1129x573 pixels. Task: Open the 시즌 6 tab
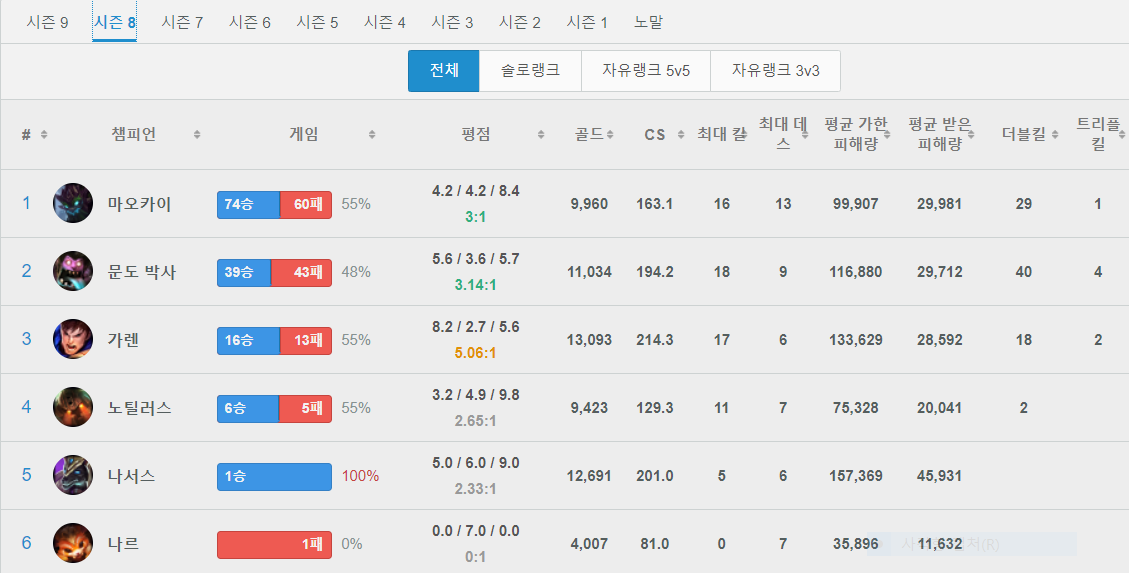250,22
